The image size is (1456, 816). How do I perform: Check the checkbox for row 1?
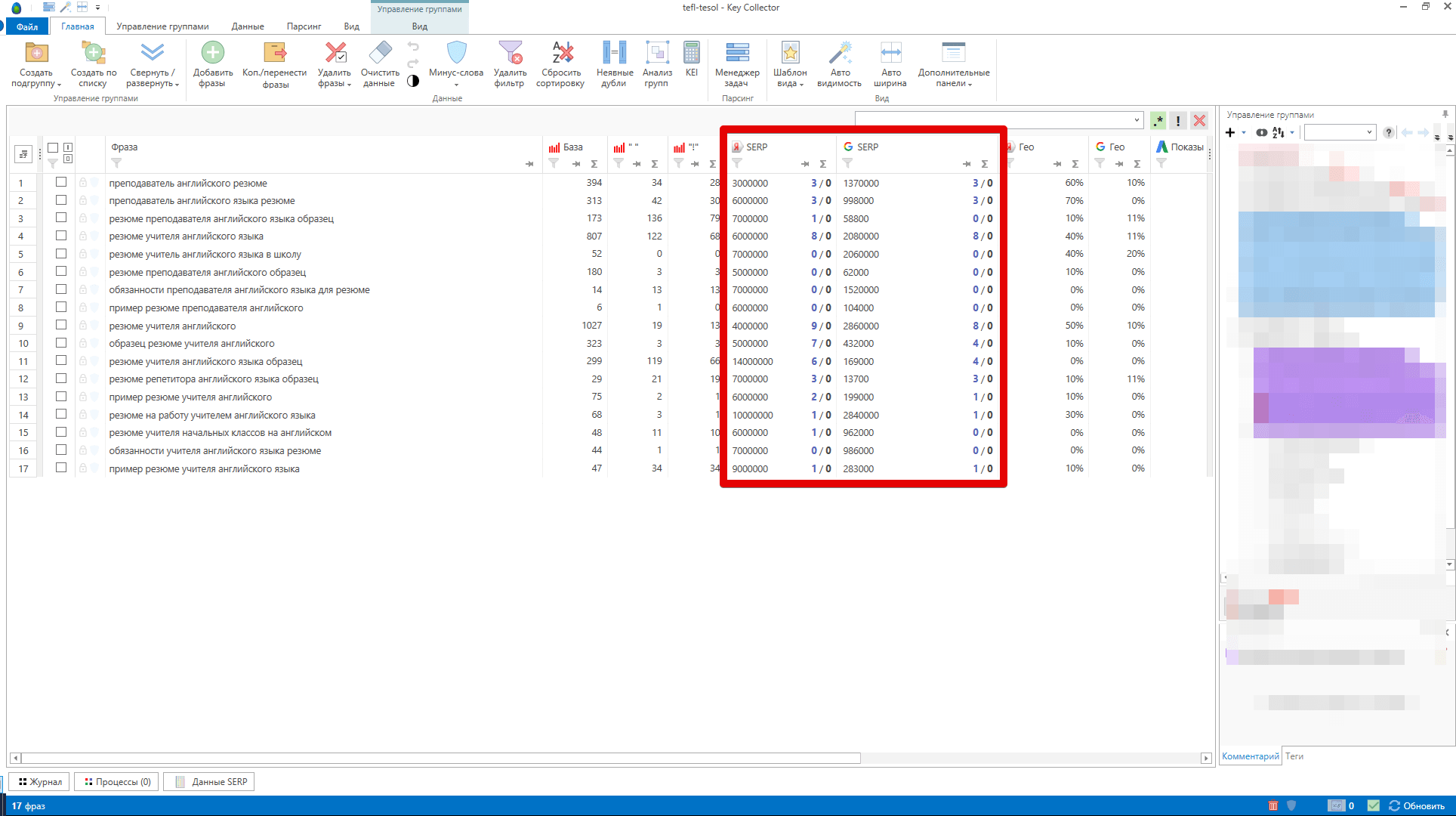61,182
